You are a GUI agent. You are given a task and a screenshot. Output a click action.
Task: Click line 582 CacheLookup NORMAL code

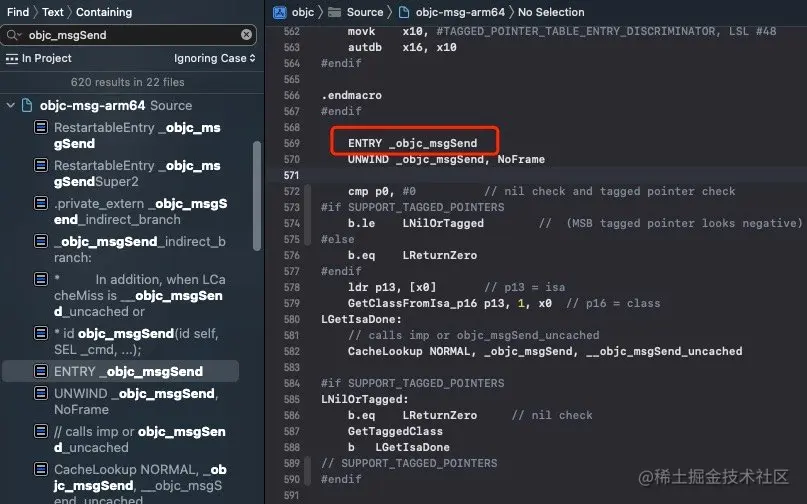(x=545, y=351)
